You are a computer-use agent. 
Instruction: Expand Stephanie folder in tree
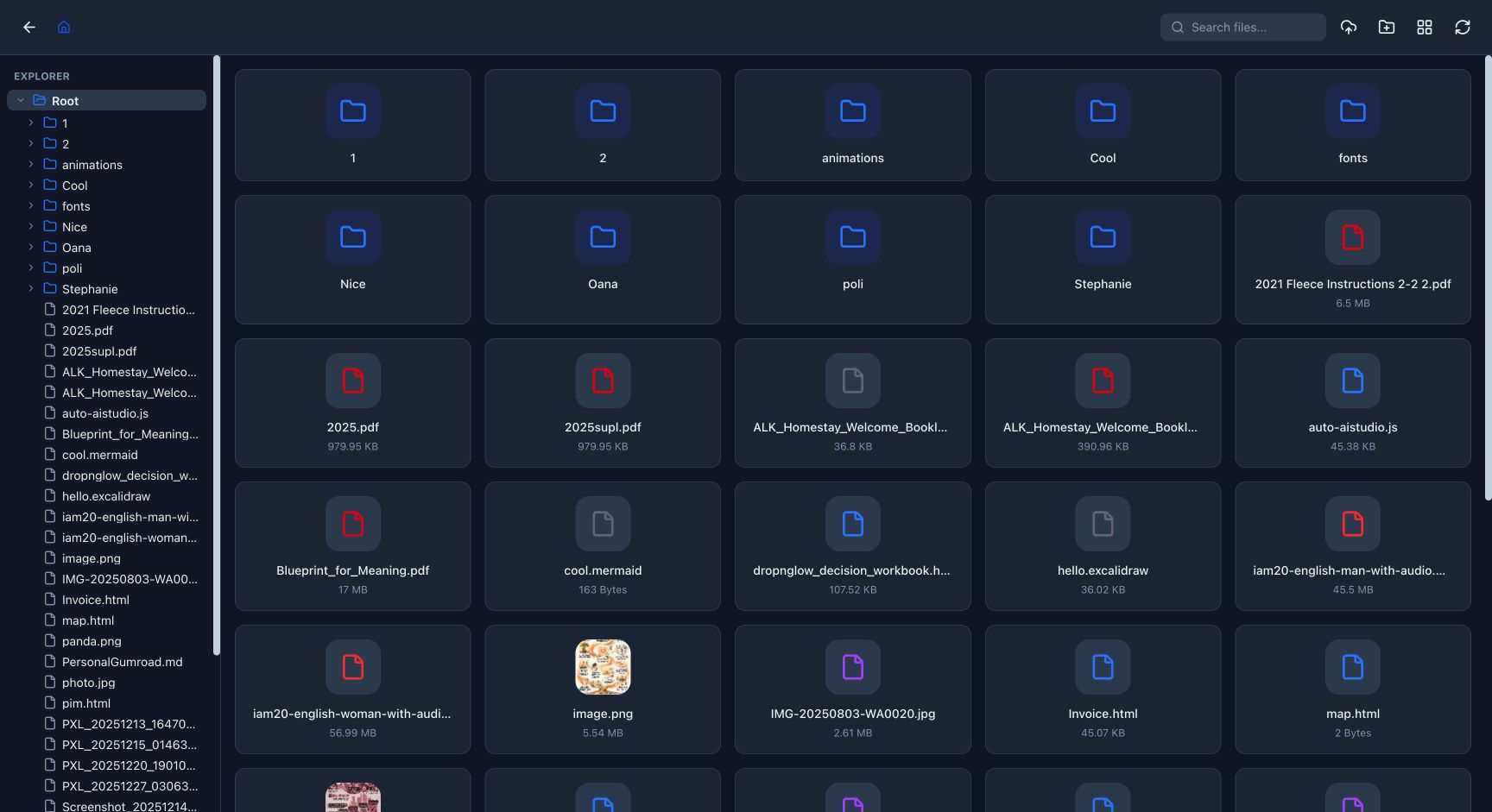(x=31, y=288)
